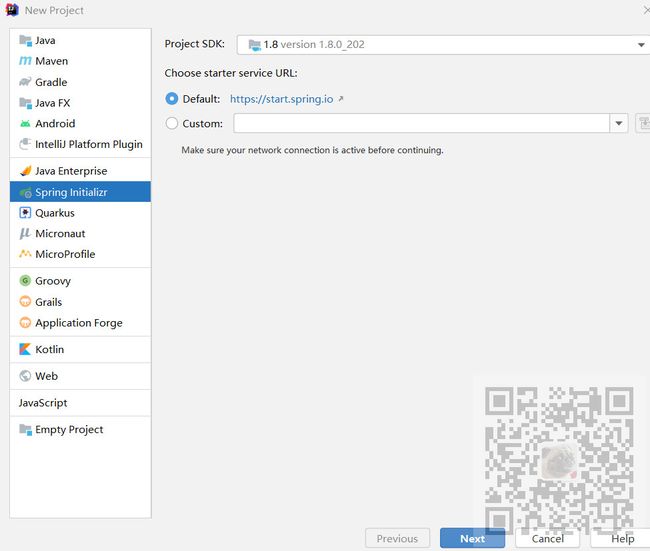Click the Next button
650x551 pixels.
pos(472,539)
